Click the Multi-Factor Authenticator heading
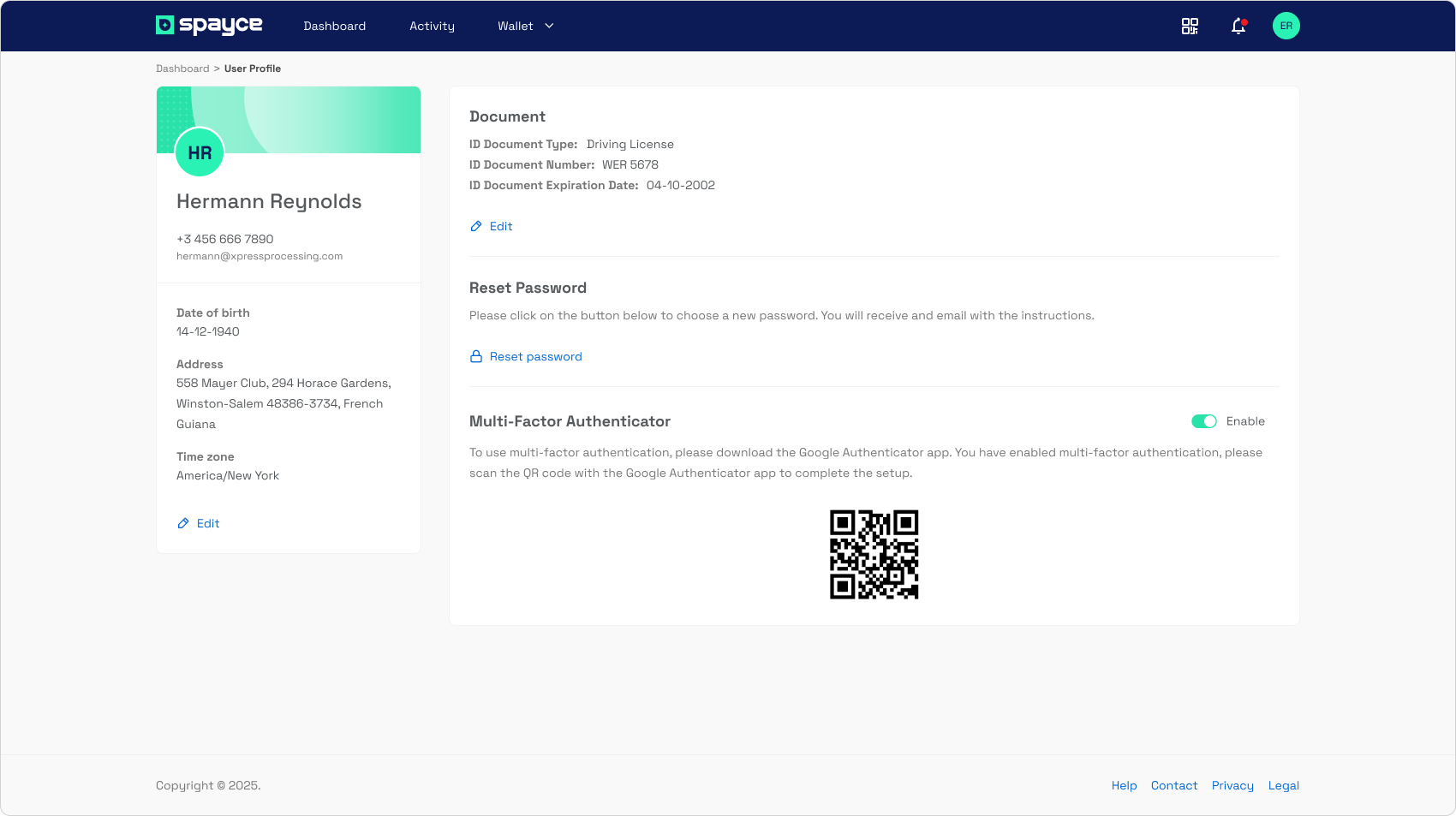The image size is (1456, 816). (x=570, y=421)
